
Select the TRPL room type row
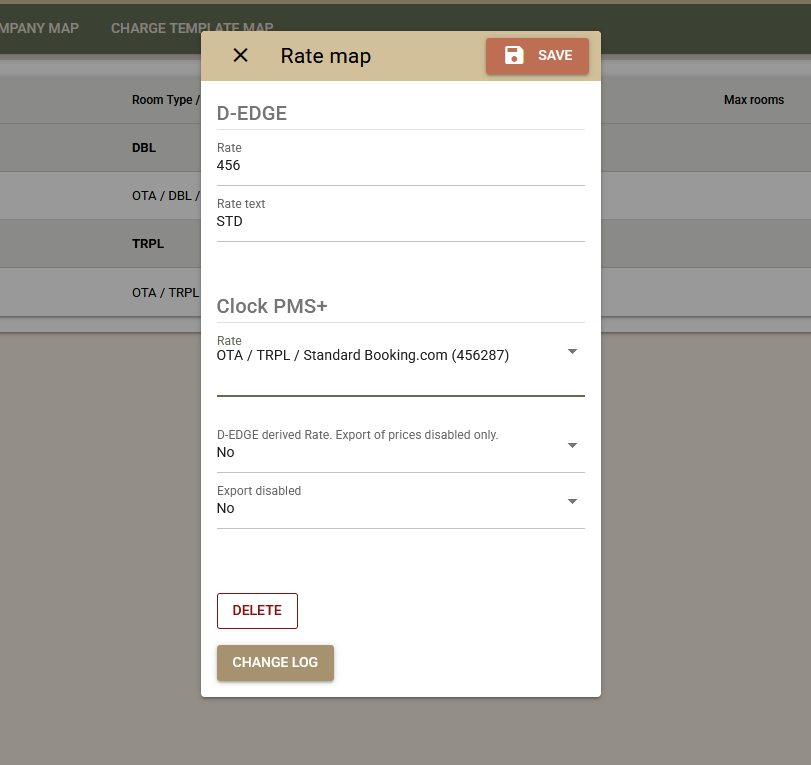(100, 244)
